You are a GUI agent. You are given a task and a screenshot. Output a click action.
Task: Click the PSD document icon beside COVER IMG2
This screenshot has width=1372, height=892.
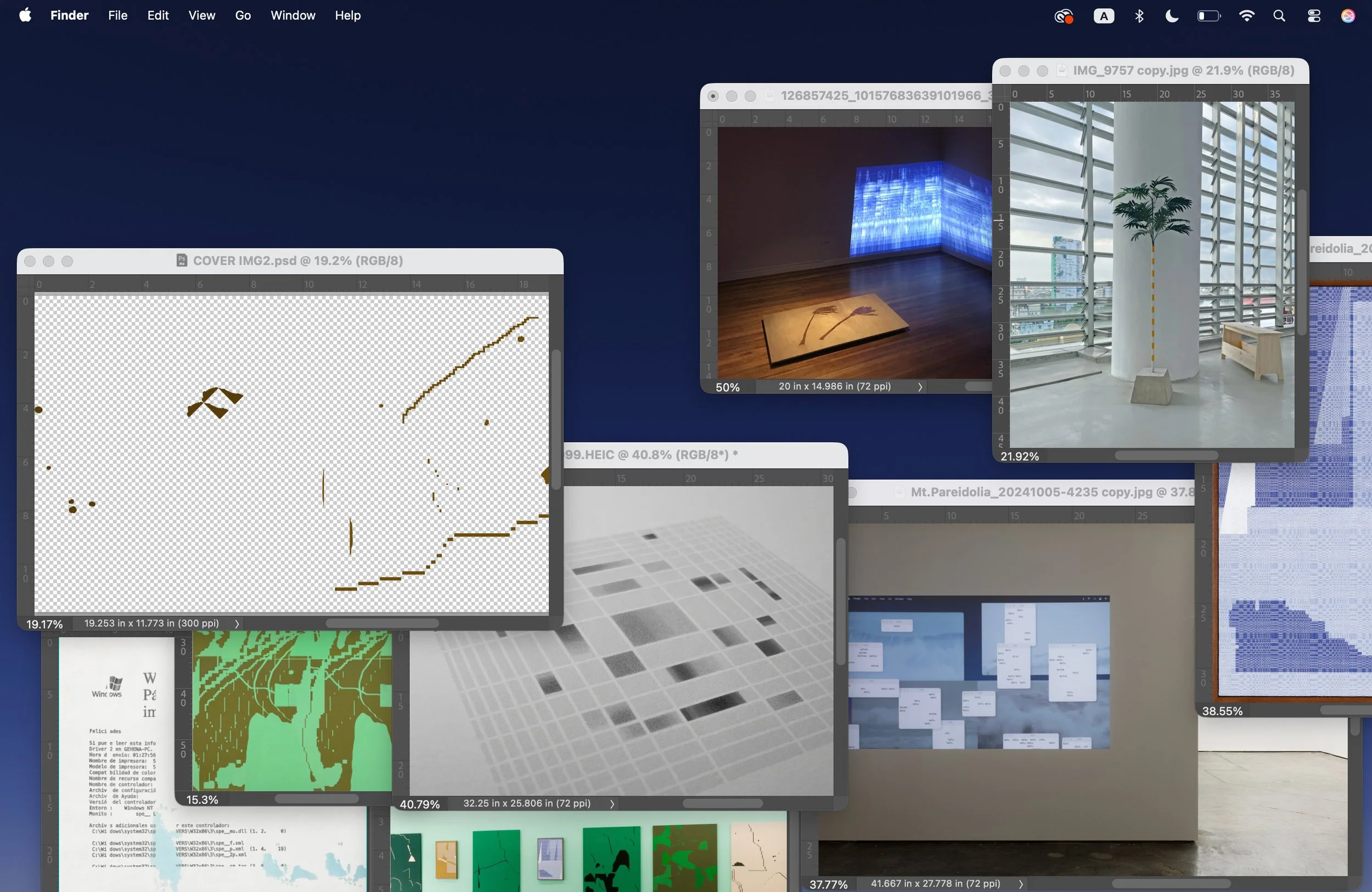tap(182, 261)
